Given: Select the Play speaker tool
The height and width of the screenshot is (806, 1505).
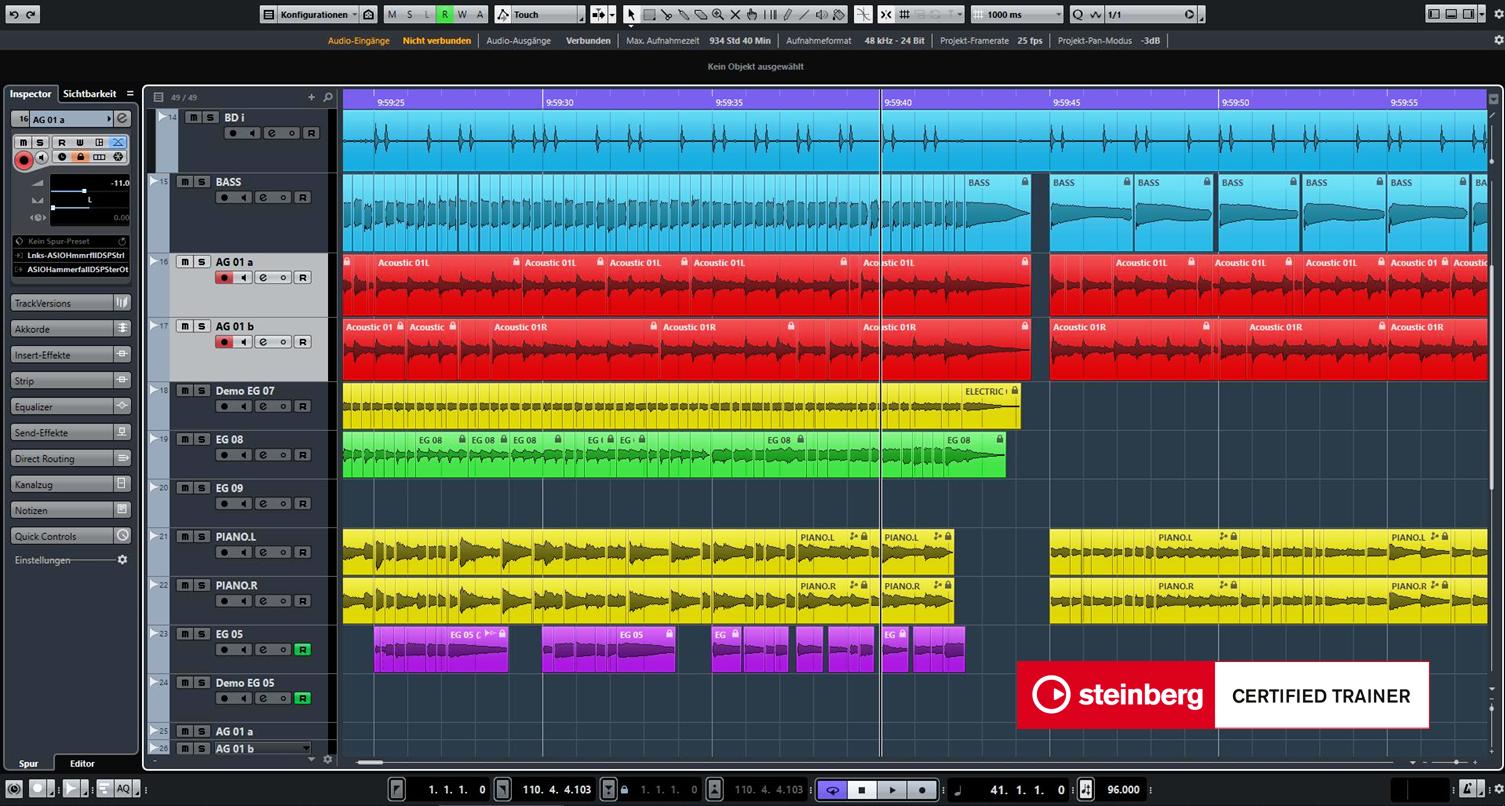Looking at the screenshot, I should pyautogui.click(x=821, y=14).
